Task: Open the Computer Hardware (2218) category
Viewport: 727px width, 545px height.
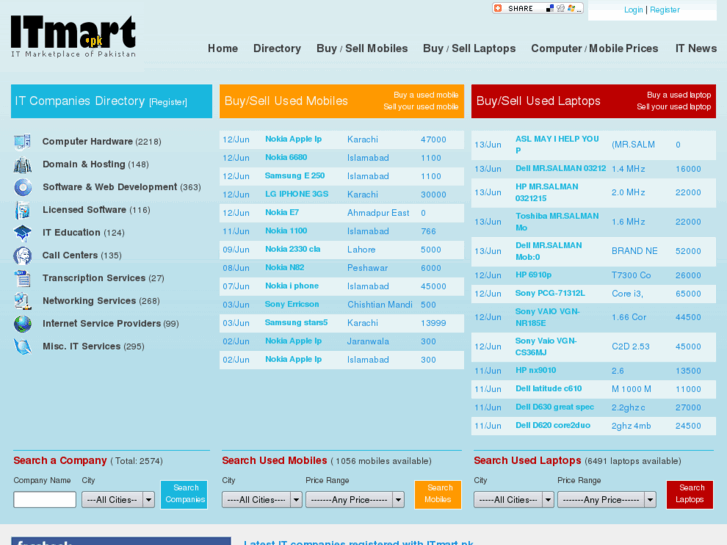Action: point(102,141)
